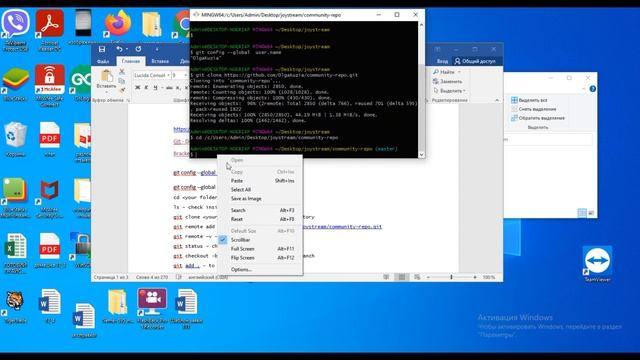Click the Cut scissors icon in Word ribbon
Screen dimensions: 640x360
pyautogui.click(x=122, y=71)
